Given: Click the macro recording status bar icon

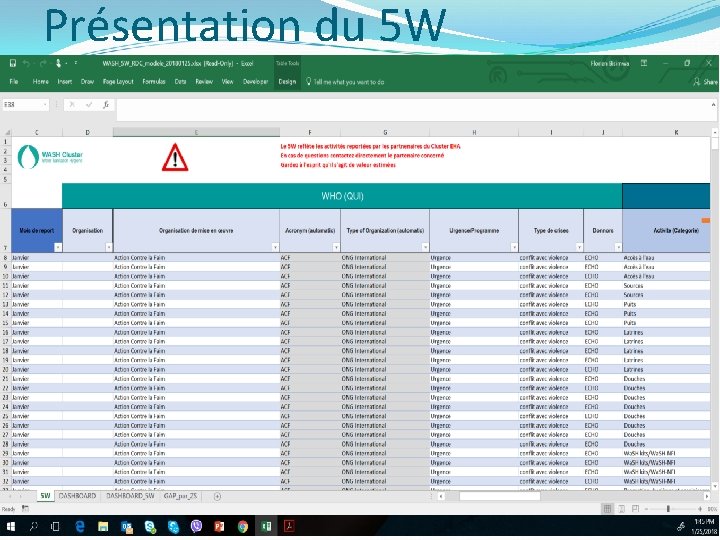Looking at the screenshot, I should click(25, 509).
